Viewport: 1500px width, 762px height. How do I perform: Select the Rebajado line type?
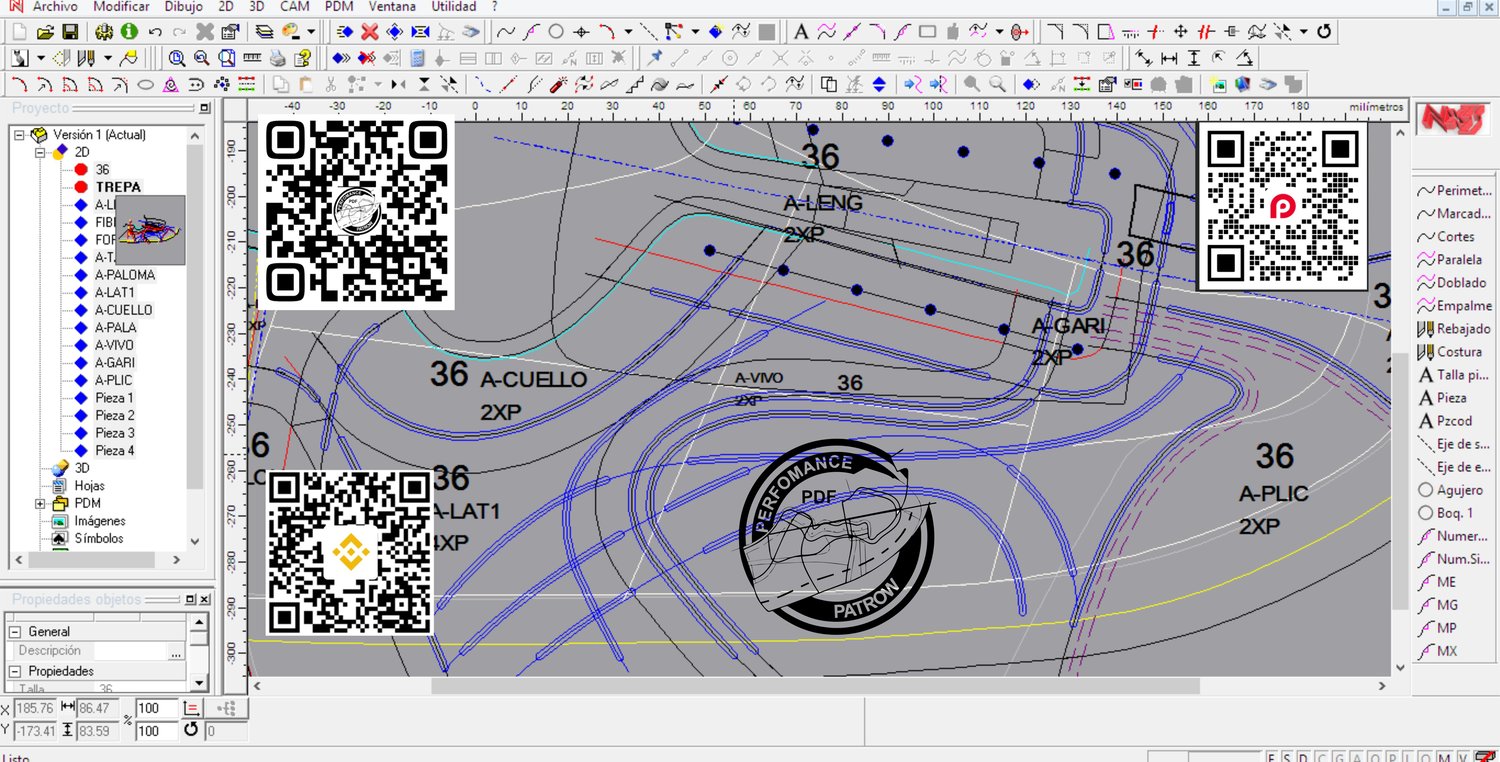1455,329
